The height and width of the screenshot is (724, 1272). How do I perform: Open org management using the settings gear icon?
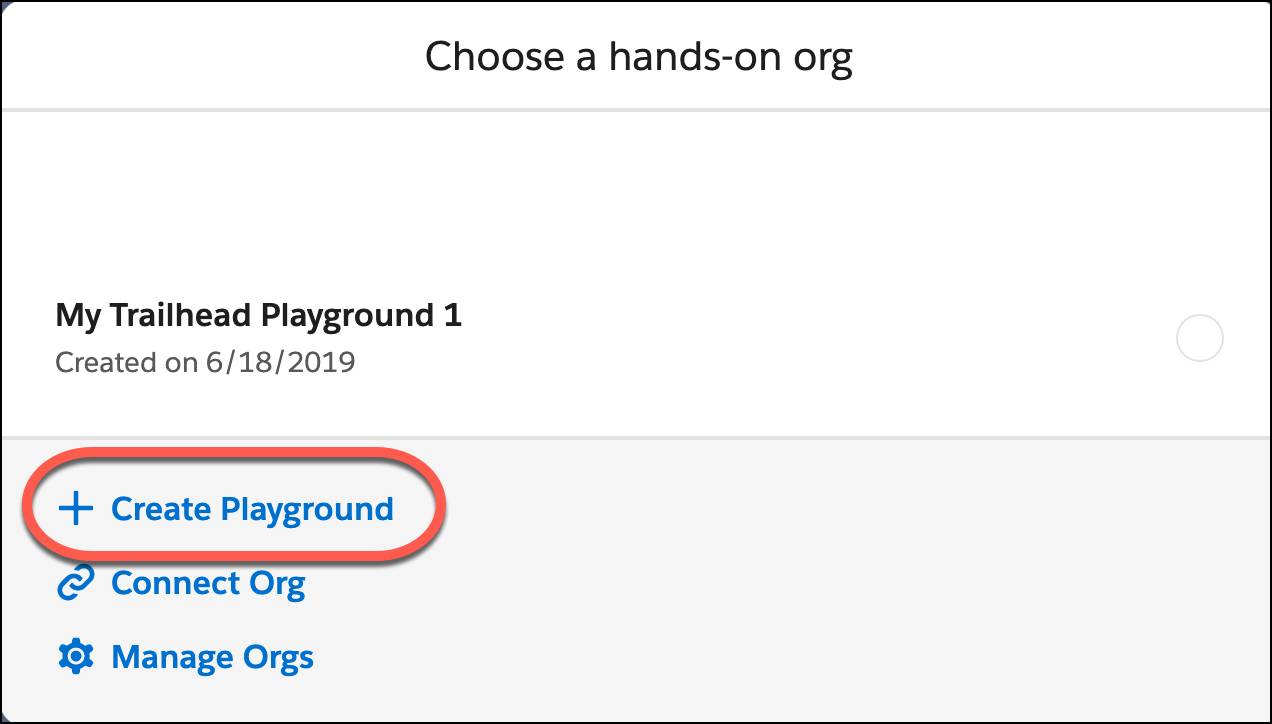tap(74, 656)
